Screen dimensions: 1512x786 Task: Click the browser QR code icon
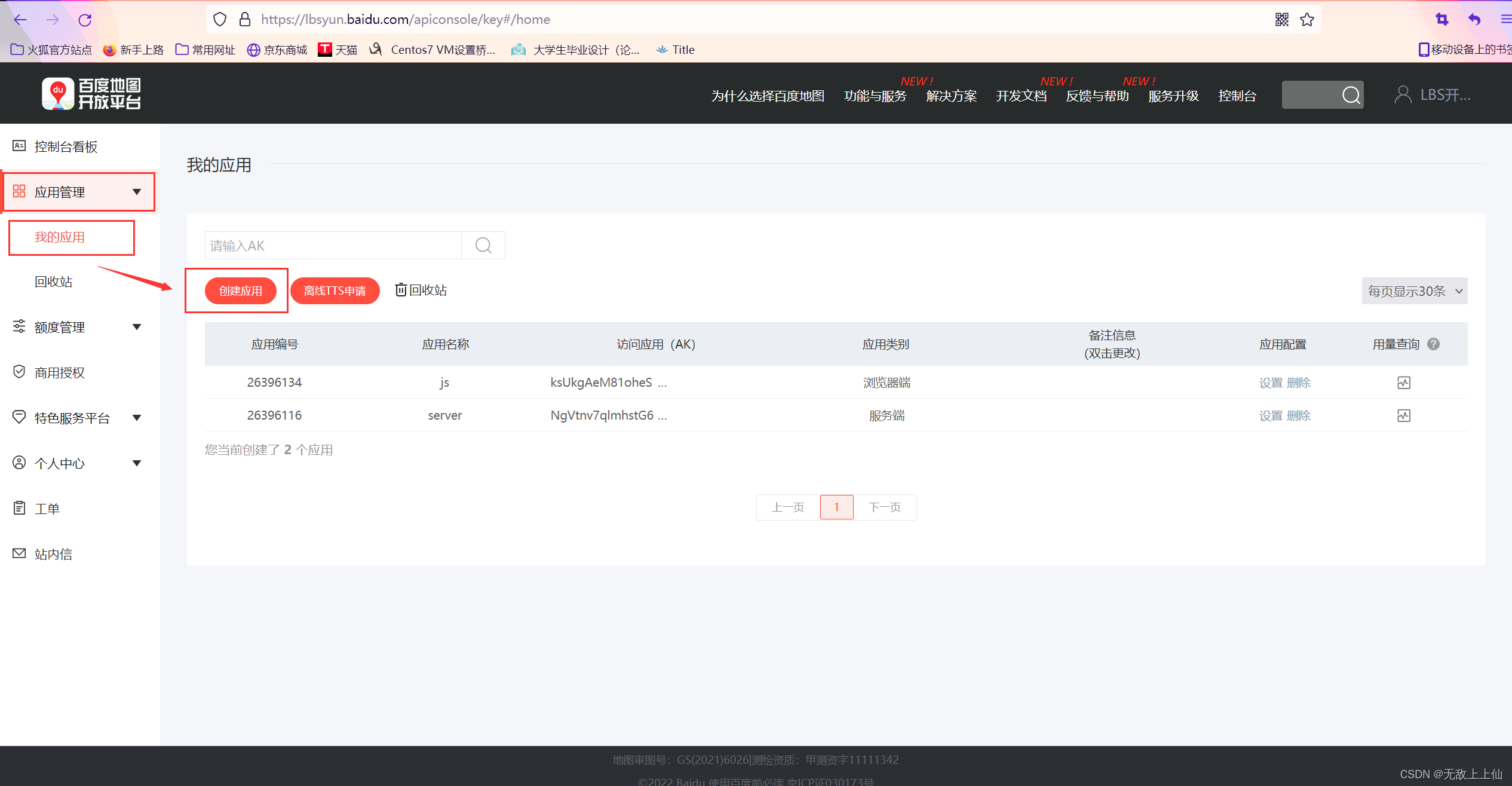(1281, 20)
